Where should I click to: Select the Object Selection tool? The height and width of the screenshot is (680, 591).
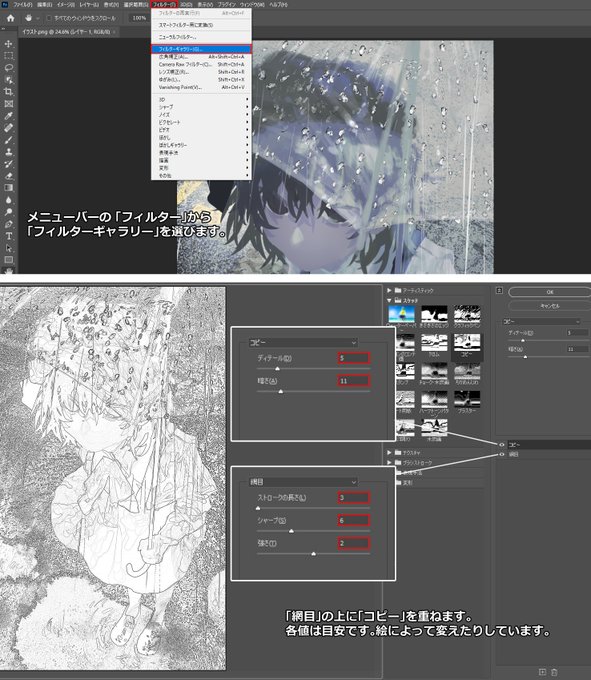(8, 80)
